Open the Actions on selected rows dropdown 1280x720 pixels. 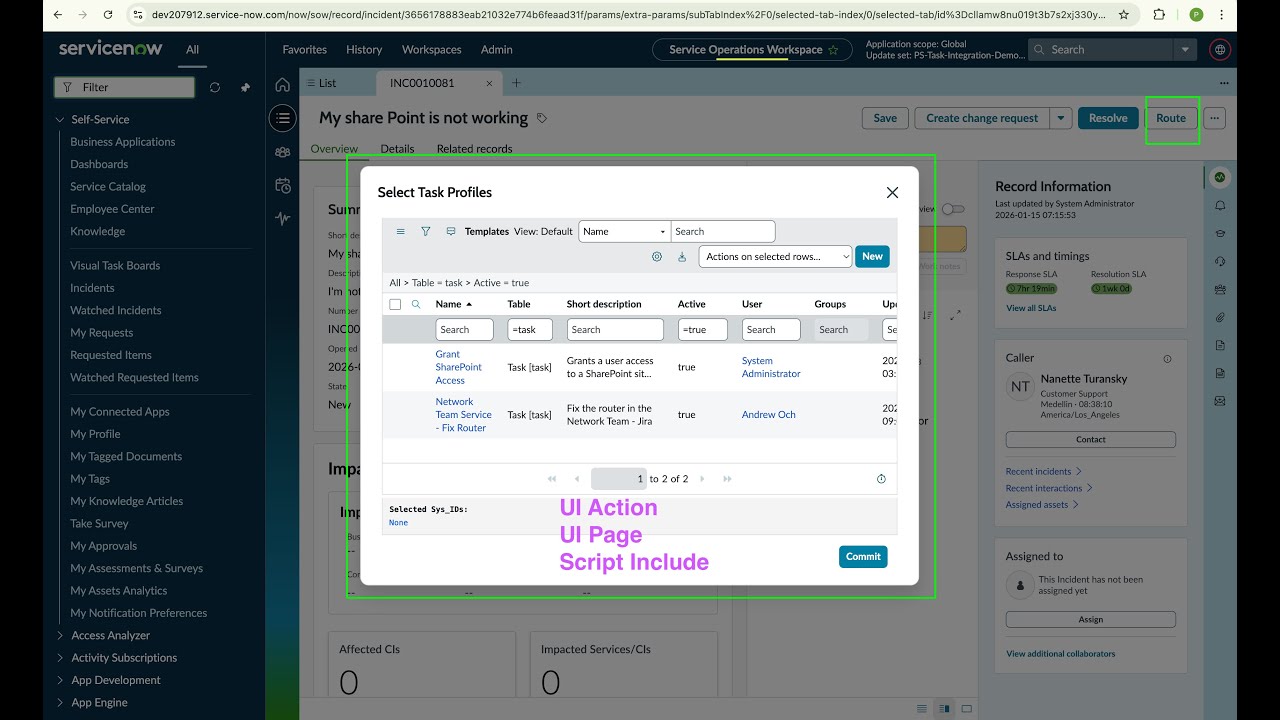click(775, 256)
